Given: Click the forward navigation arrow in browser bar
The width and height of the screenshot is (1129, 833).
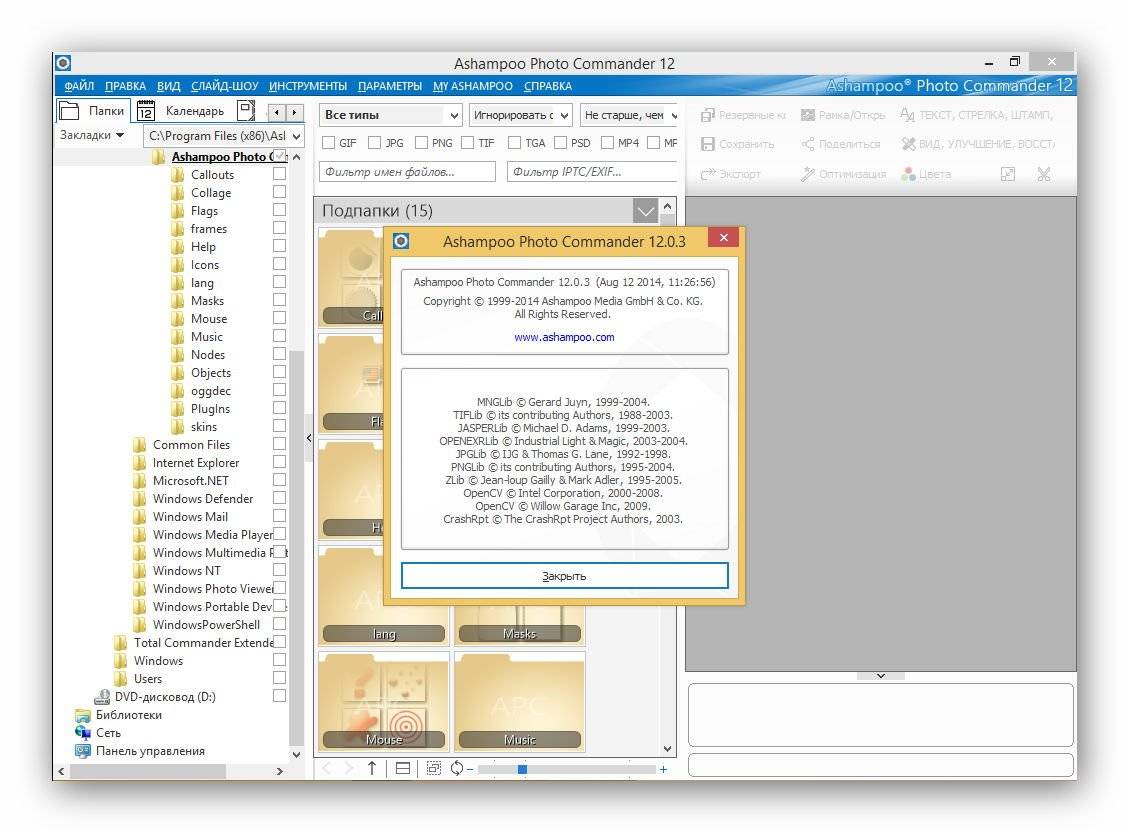Looking at the screenshot, I should (348, 768).
